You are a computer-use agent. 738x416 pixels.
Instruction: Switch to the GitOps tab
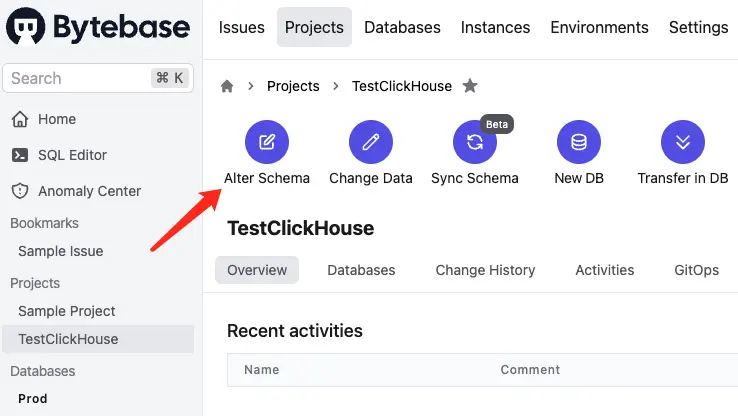tap(697, 270)
